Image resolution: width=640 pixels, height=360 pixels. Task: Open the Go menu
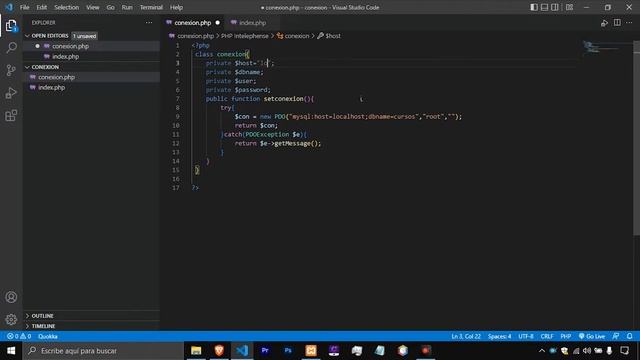[x=110, y=7]
